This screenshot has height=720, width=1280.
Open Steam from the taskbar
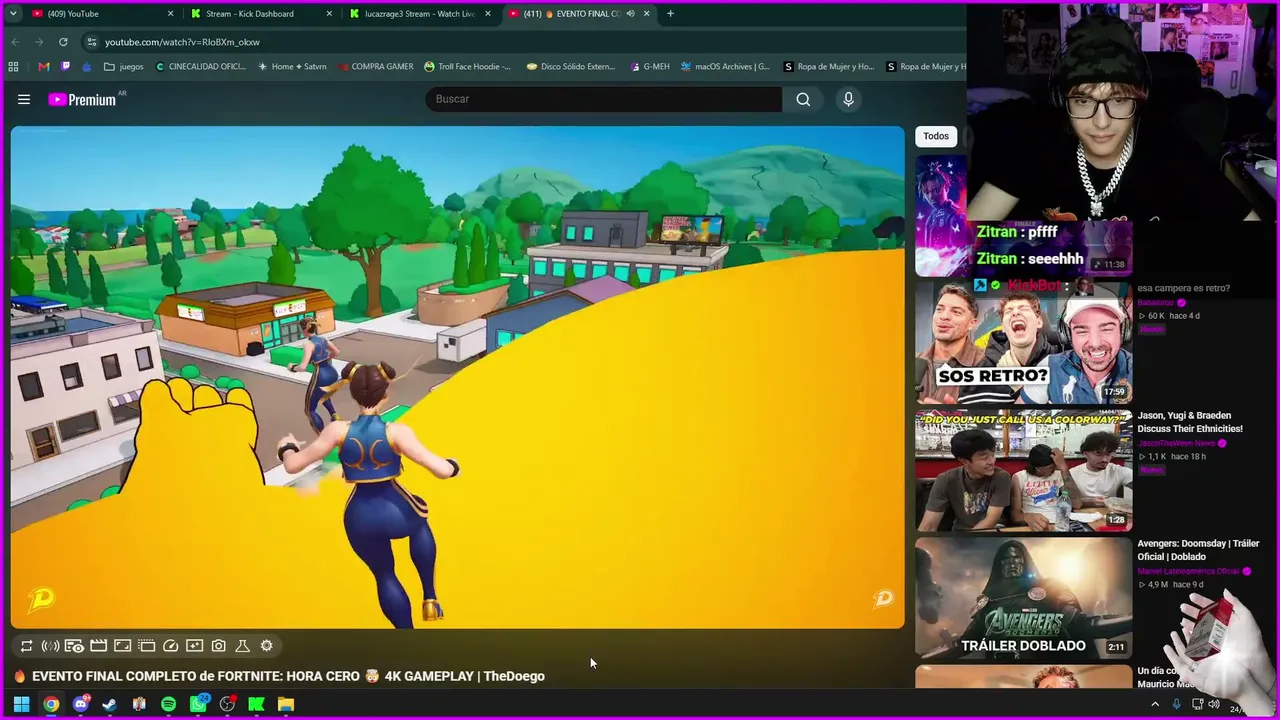(x=109, y=704)
